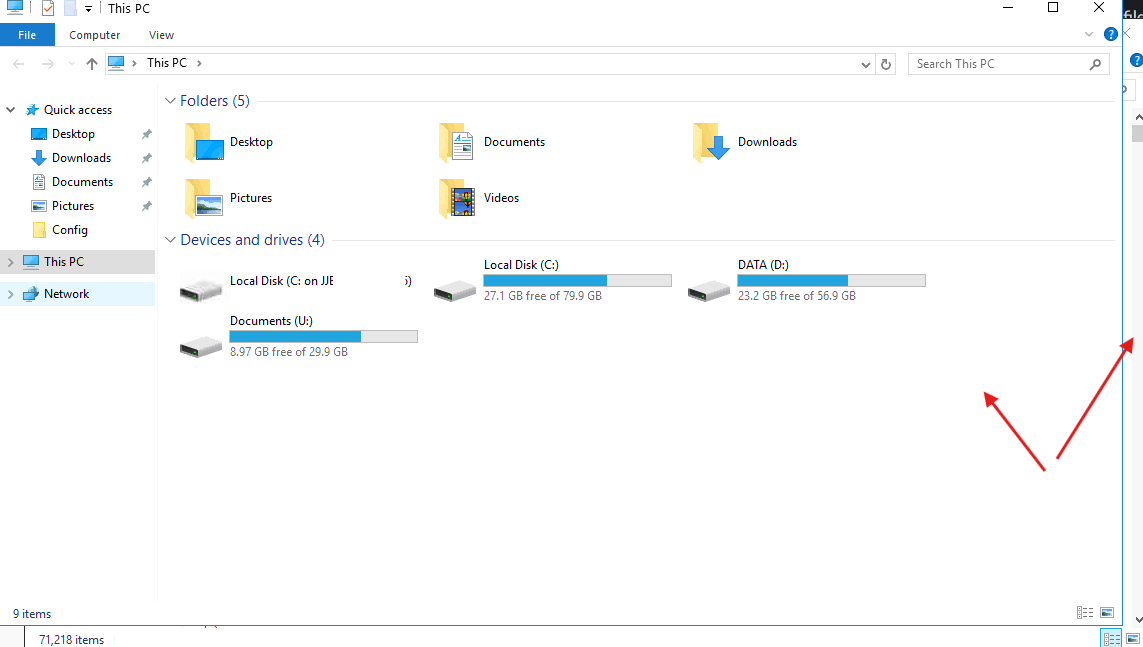Viewport: 1143px width, 647px height.
Task: Click the Properties quick access toolbar icon
Action: coord(47,9)
